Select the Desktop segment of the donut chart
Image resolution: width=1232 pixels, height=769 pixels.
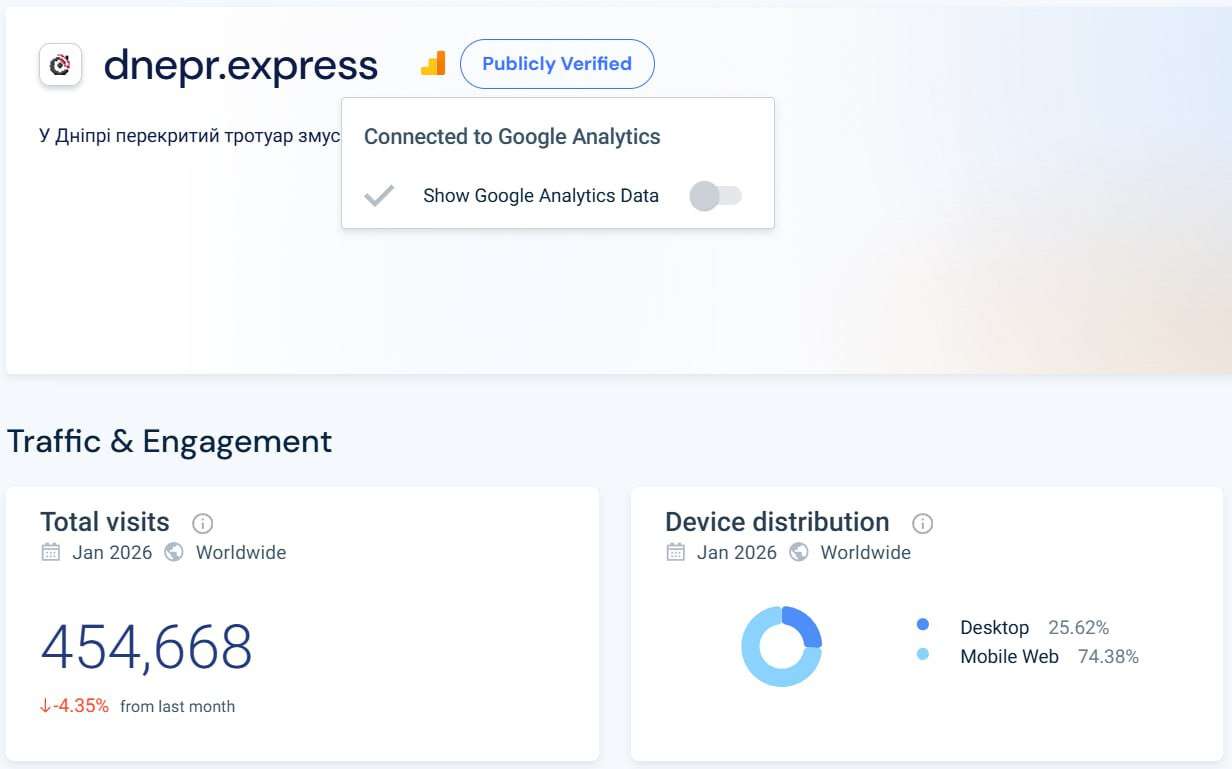coord(806,624)
